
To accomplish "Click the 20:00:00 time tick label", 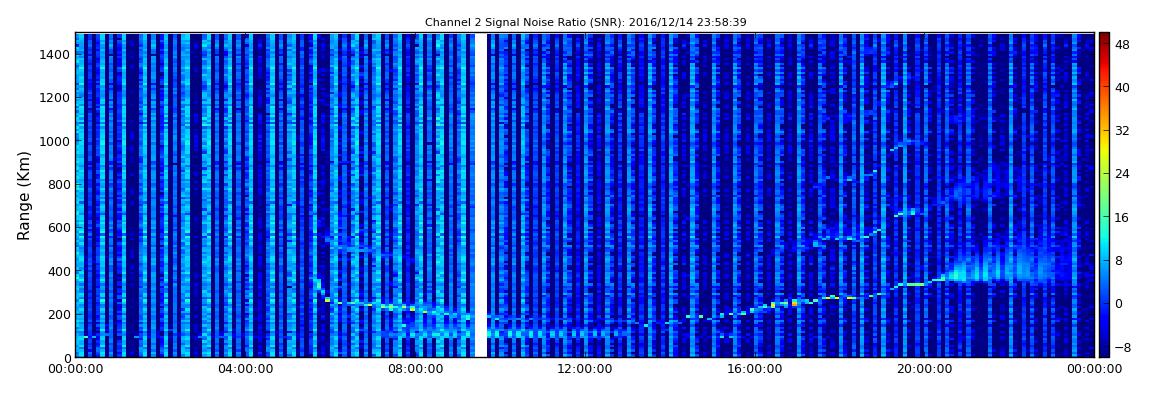I will [x=925, y=369].
